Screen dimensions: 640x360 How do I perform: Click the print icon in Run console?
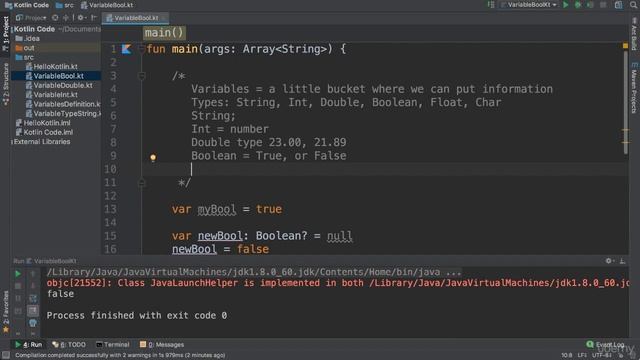coord(33,323)
